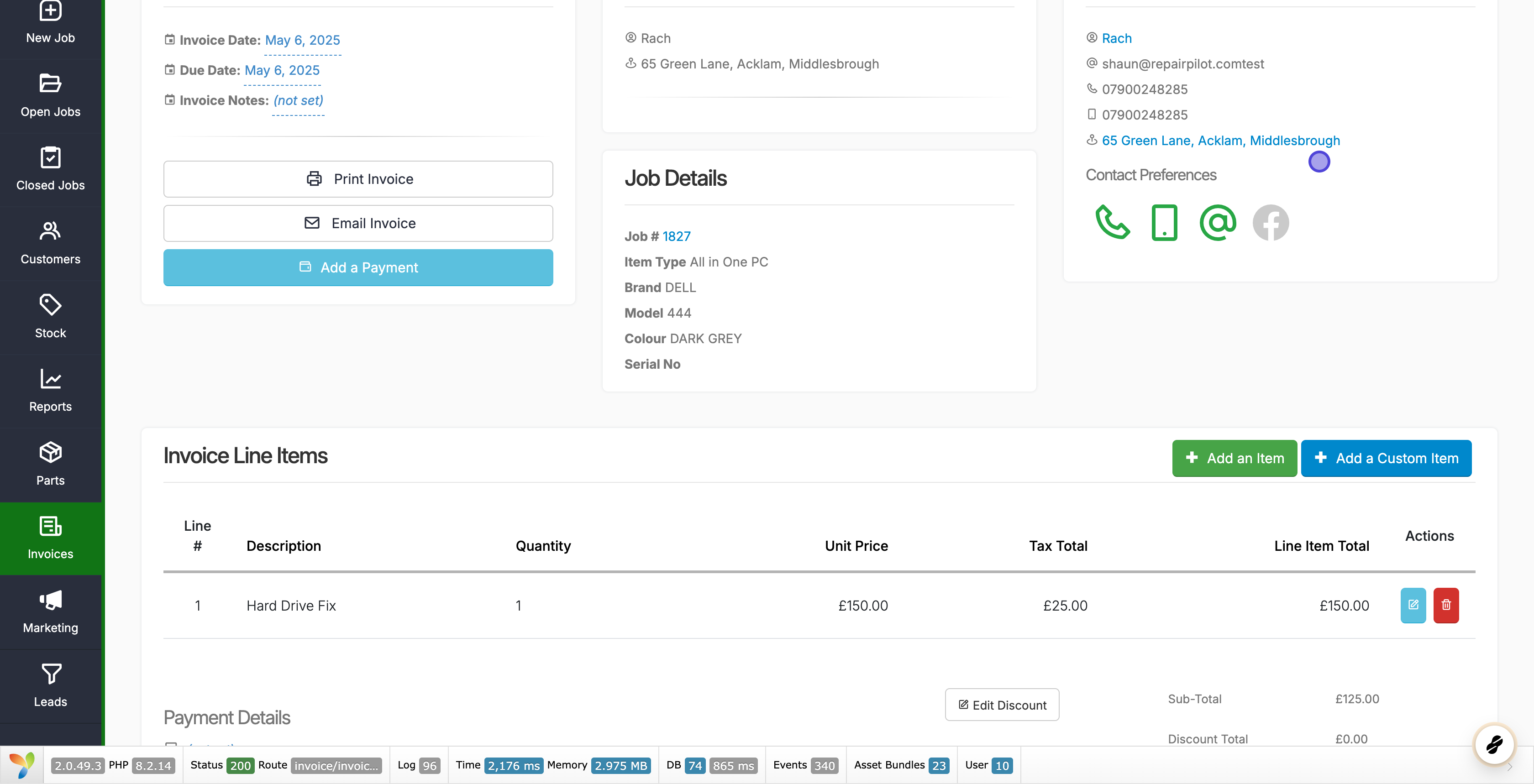
Task: Click the round floating widget button
Action: 1493,744
